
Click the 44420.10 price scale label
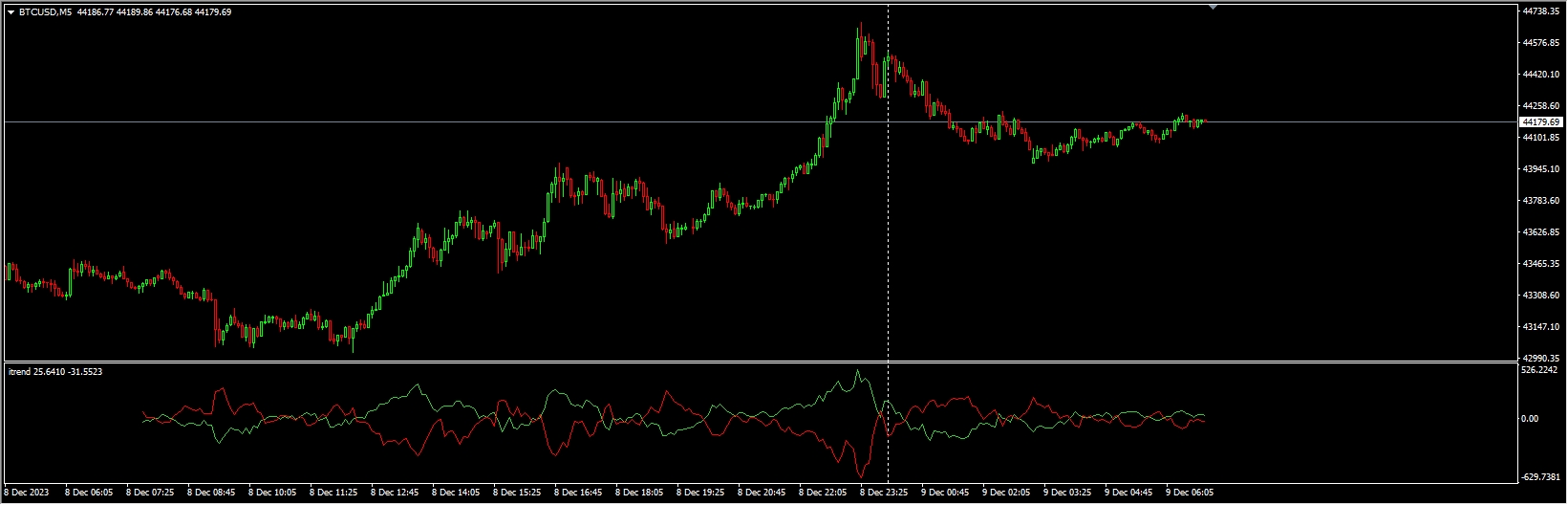click(x=1540, y=75)
